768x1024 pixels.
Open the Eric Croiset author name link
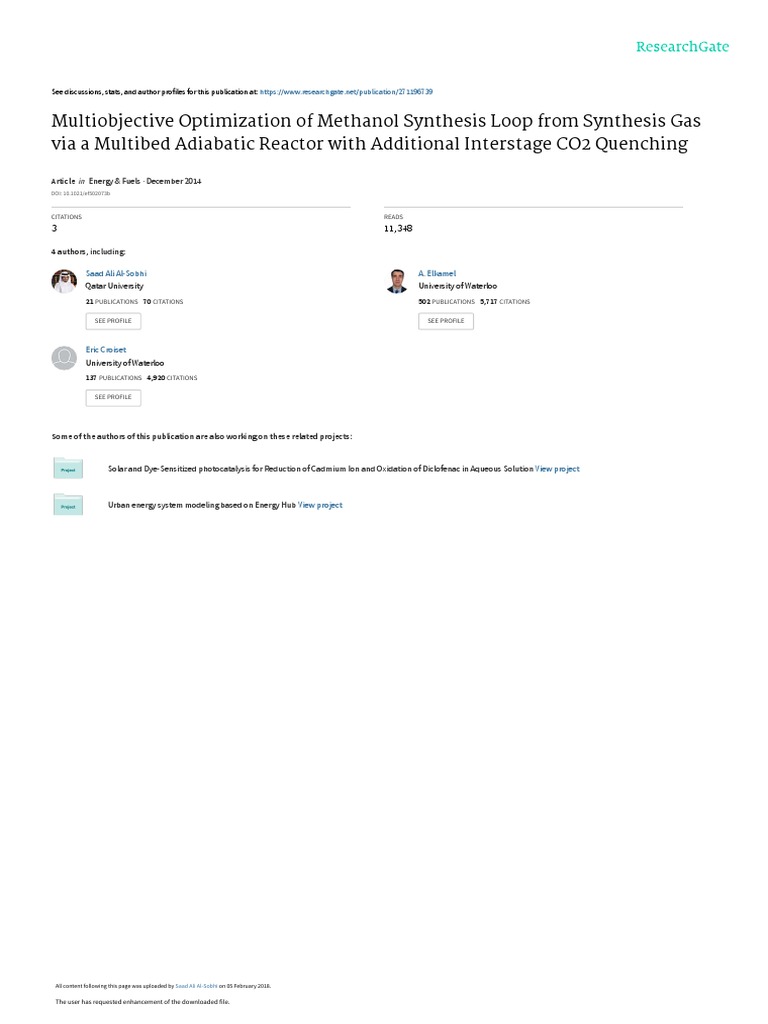coord(106,350)
